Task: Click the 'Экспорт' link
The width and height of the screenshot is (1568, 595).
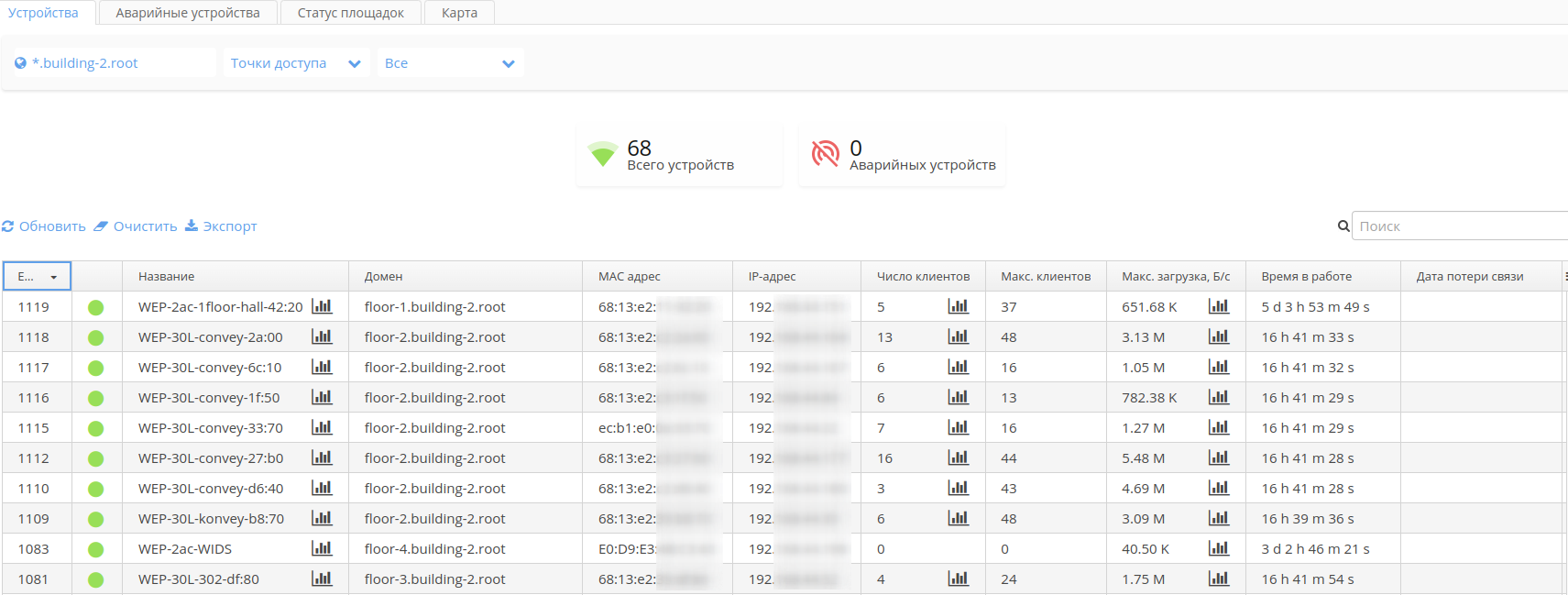Action: (x=221, y=226)
